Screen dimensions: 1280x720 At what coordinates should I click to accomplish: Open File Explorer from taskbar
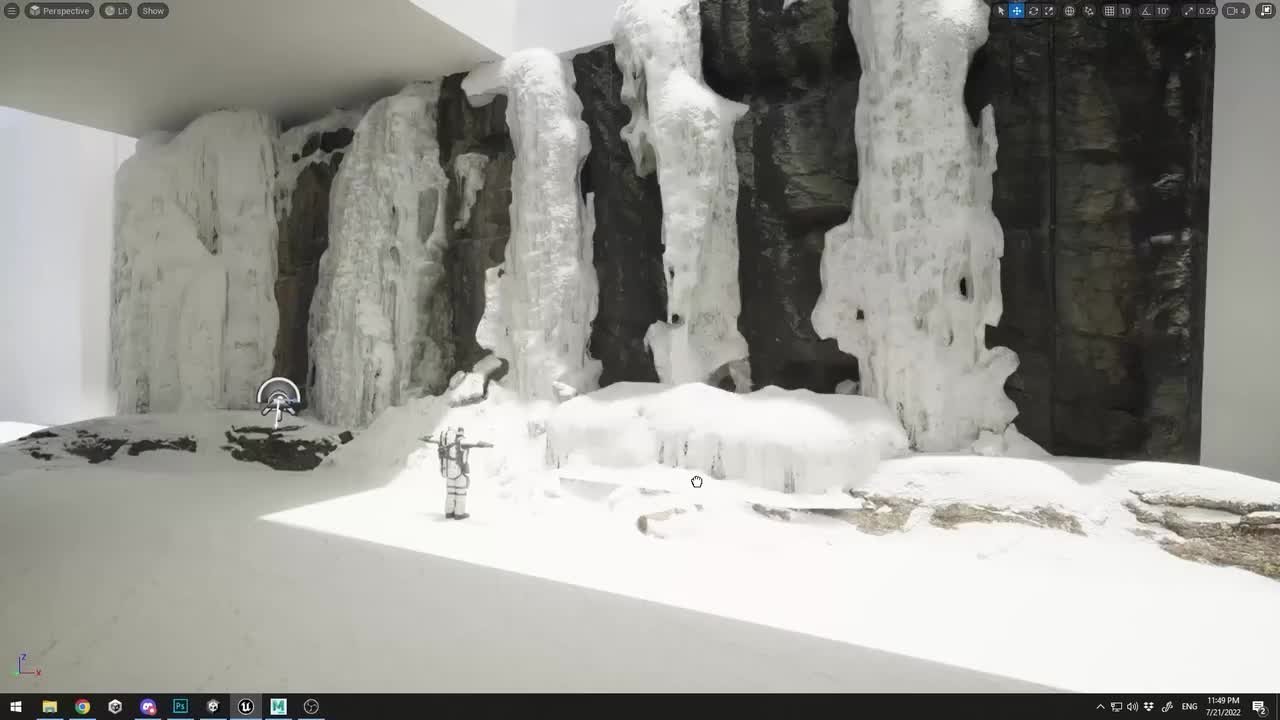49,706
